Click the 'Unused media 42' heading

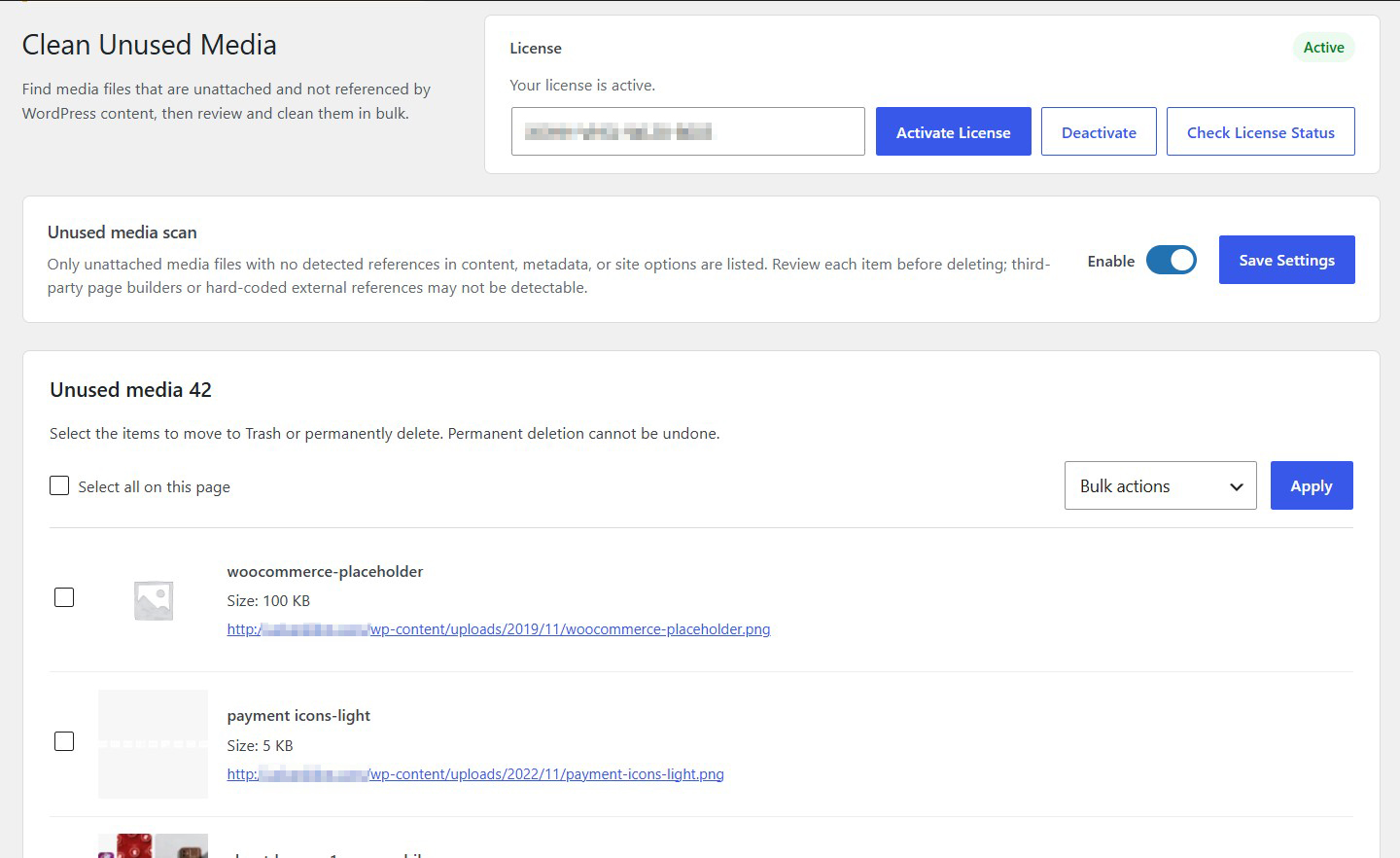tap(131, 390)
